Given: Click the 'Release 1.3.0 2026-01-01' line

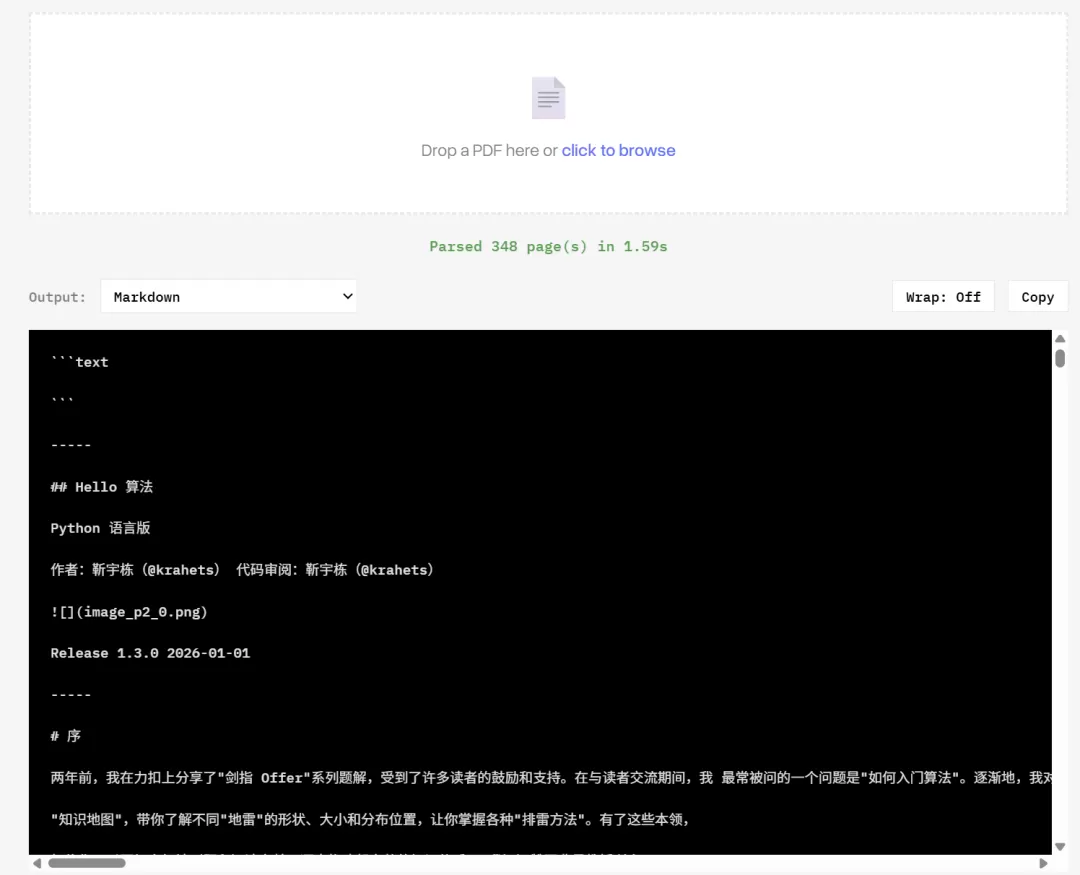Looking at the screenshot, I should click(x=150, y=653).
